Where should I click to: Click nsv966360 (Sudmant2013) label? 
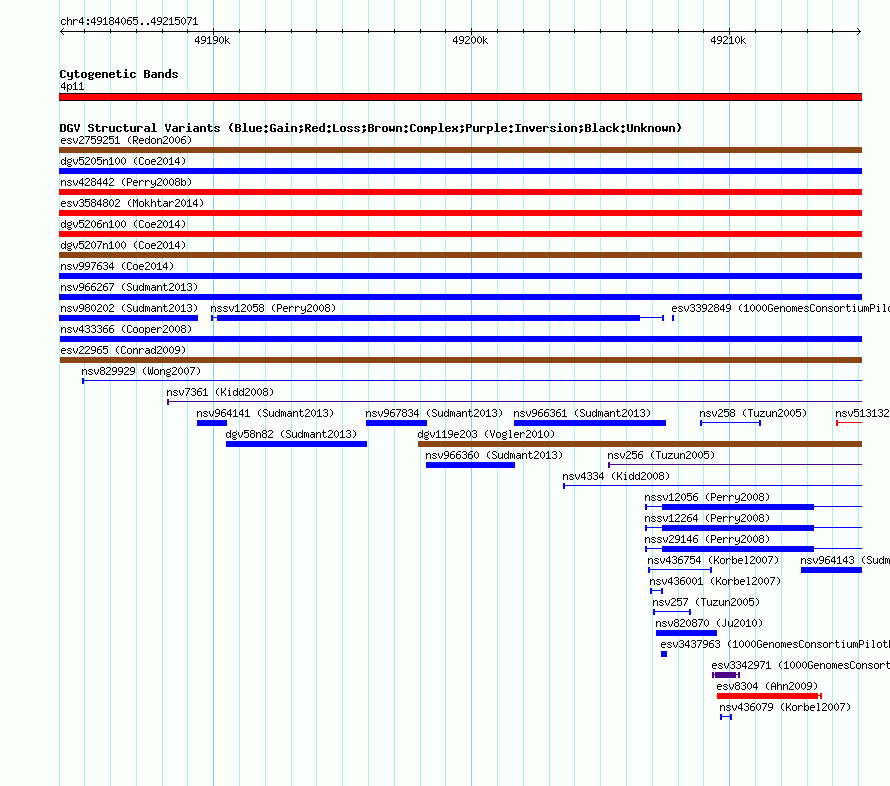point(494,455)
